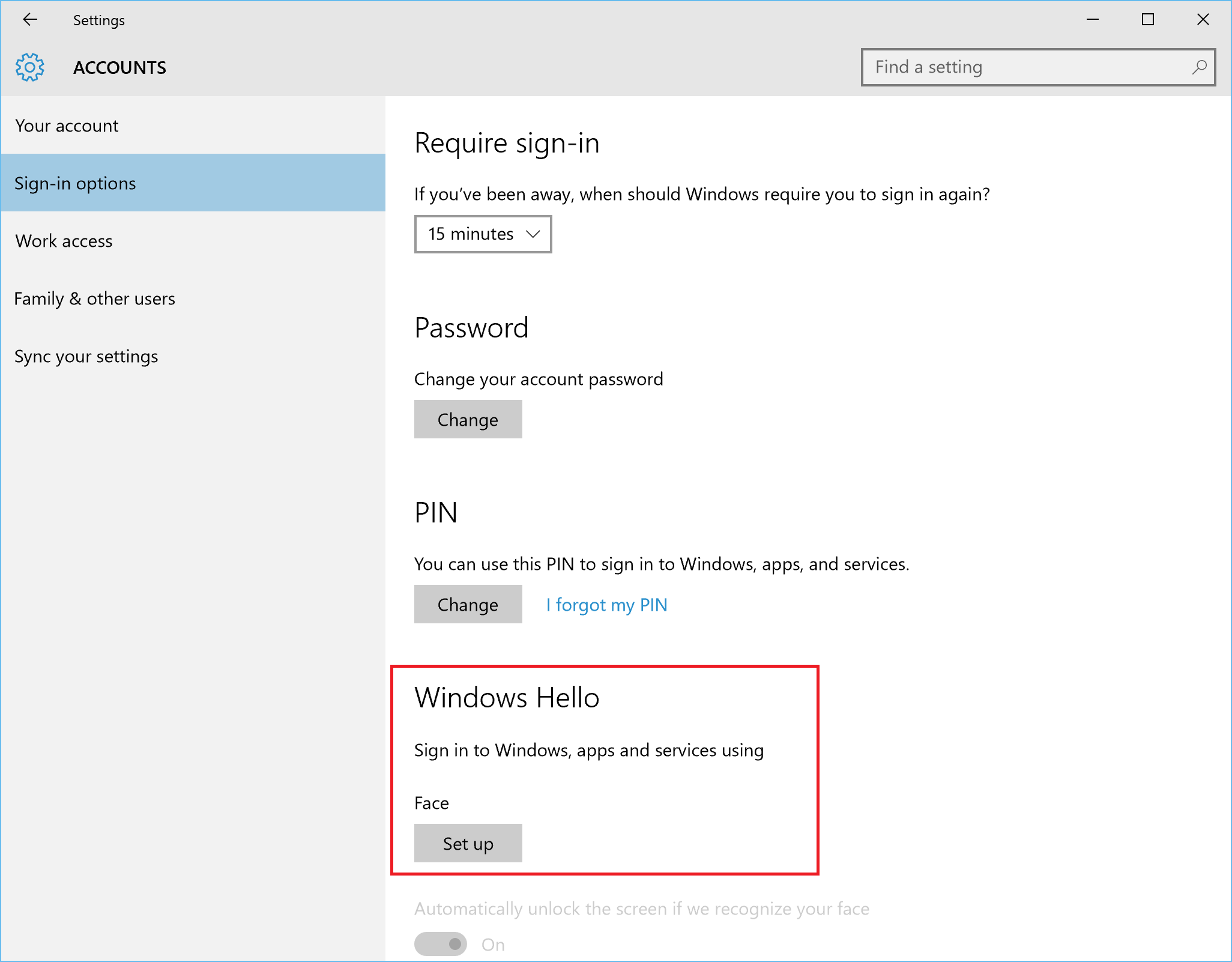1232x962 pixels.
Task: Click the 'Automatically unlock the screen' text
Action: click(642, 909)
